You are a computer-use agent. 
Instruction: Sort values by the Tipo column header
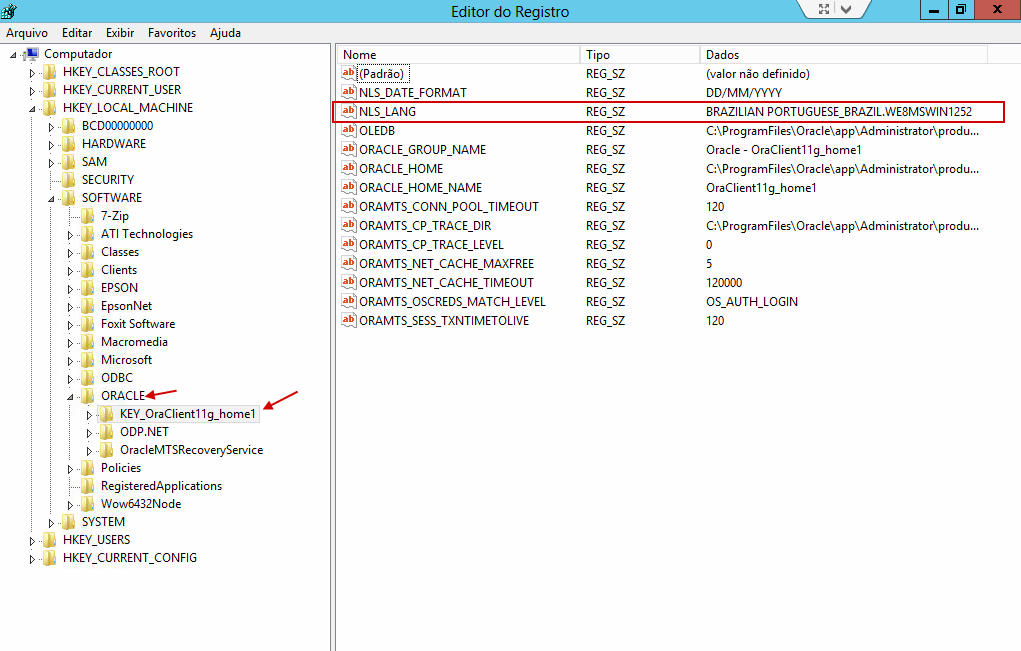639,55
